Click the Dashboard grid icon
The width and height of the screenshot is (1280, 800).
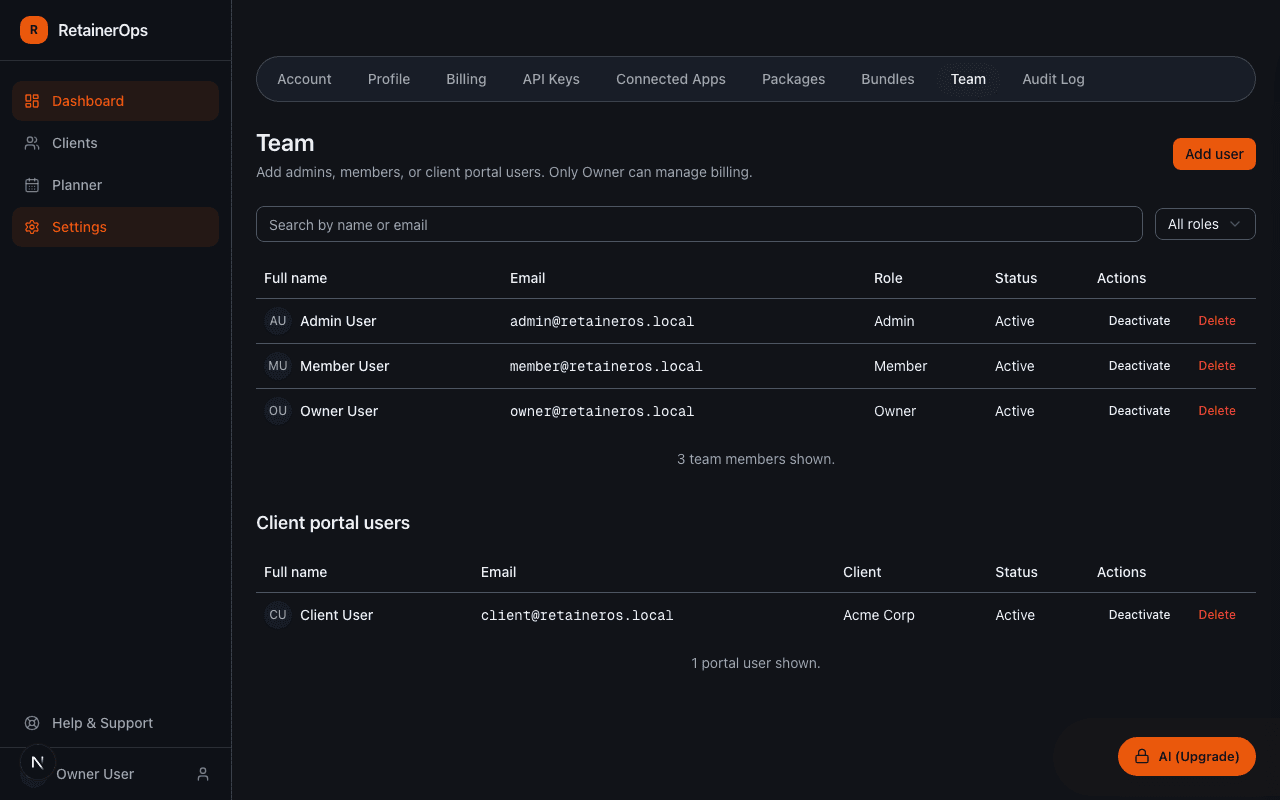[x=32, y=101]
